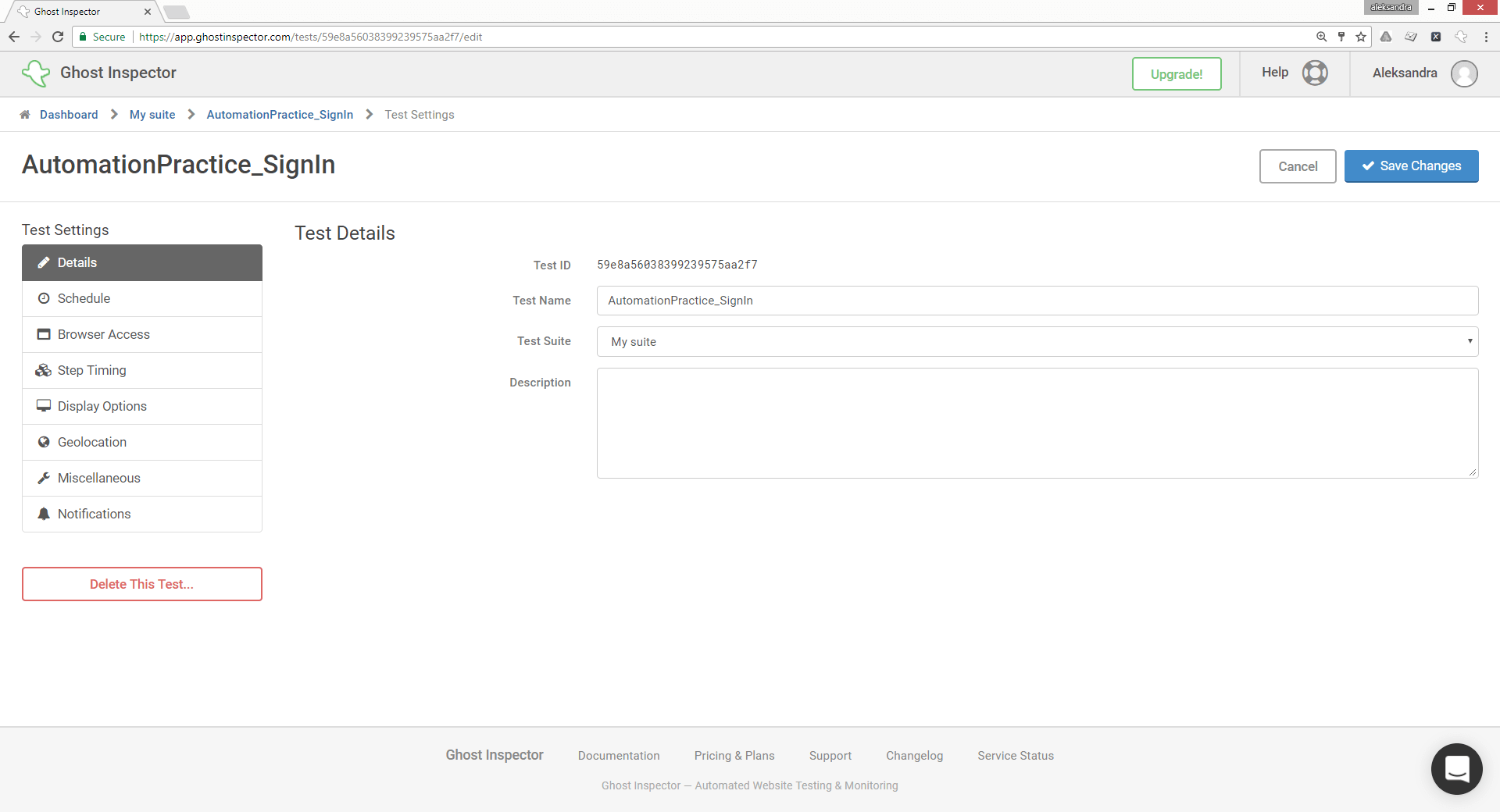Viewport: 1500px width, 812px height.
Task: Click the Test Name input field
Action: (1037, 301)
